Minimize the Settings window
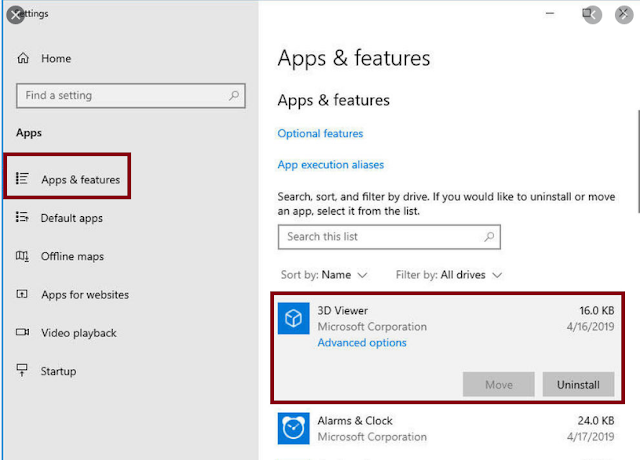This screenshot has height=460, width=640. 550,13
